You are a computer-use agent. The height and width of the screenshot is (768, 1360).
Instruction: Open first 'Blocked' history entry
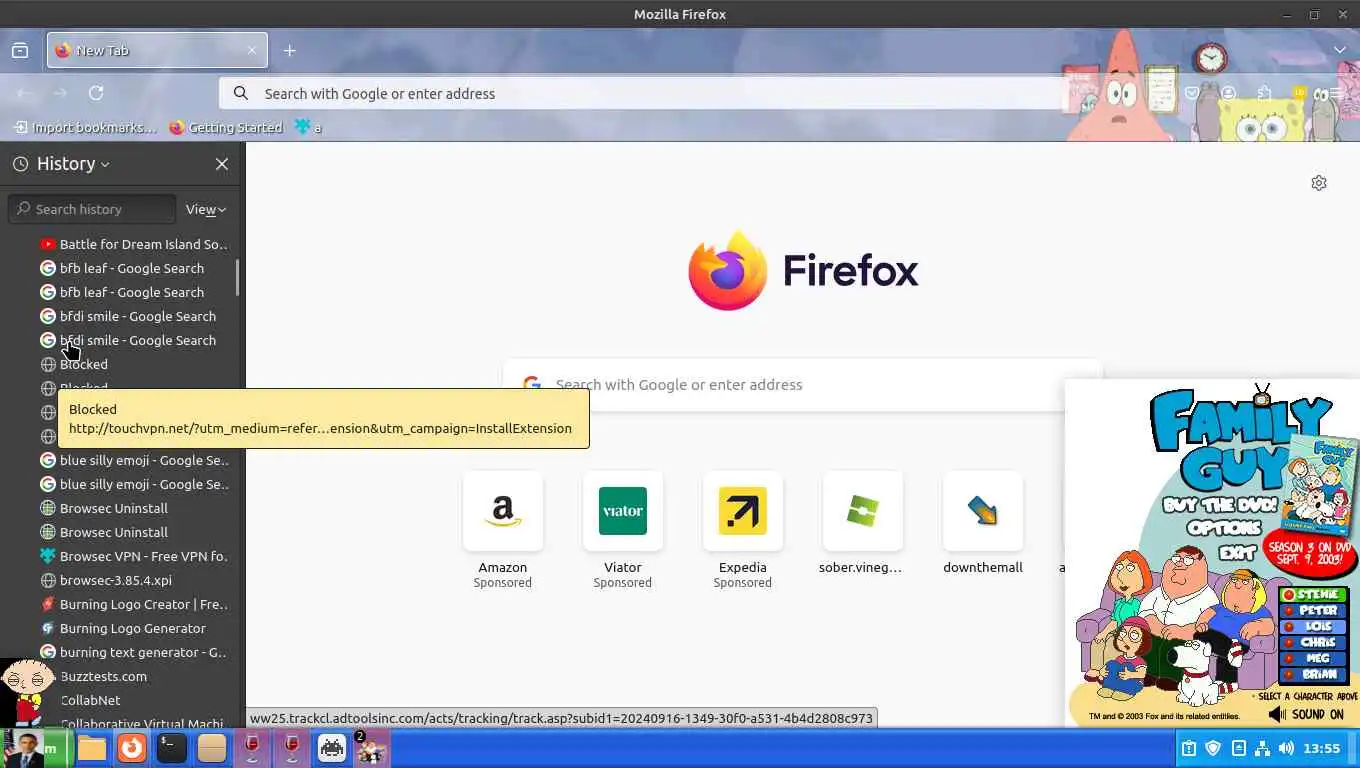point(74,364)
